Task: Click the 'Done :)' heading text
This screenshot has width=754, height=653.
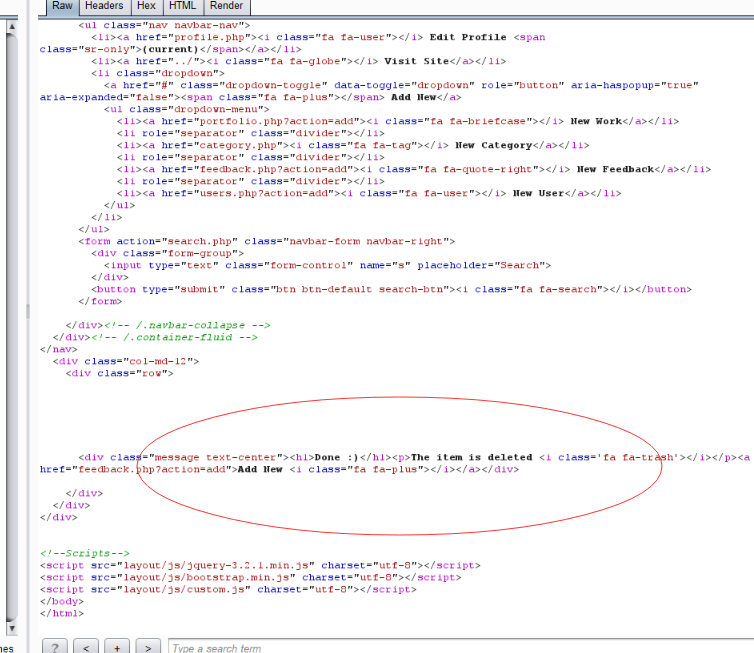Action: 337,457
